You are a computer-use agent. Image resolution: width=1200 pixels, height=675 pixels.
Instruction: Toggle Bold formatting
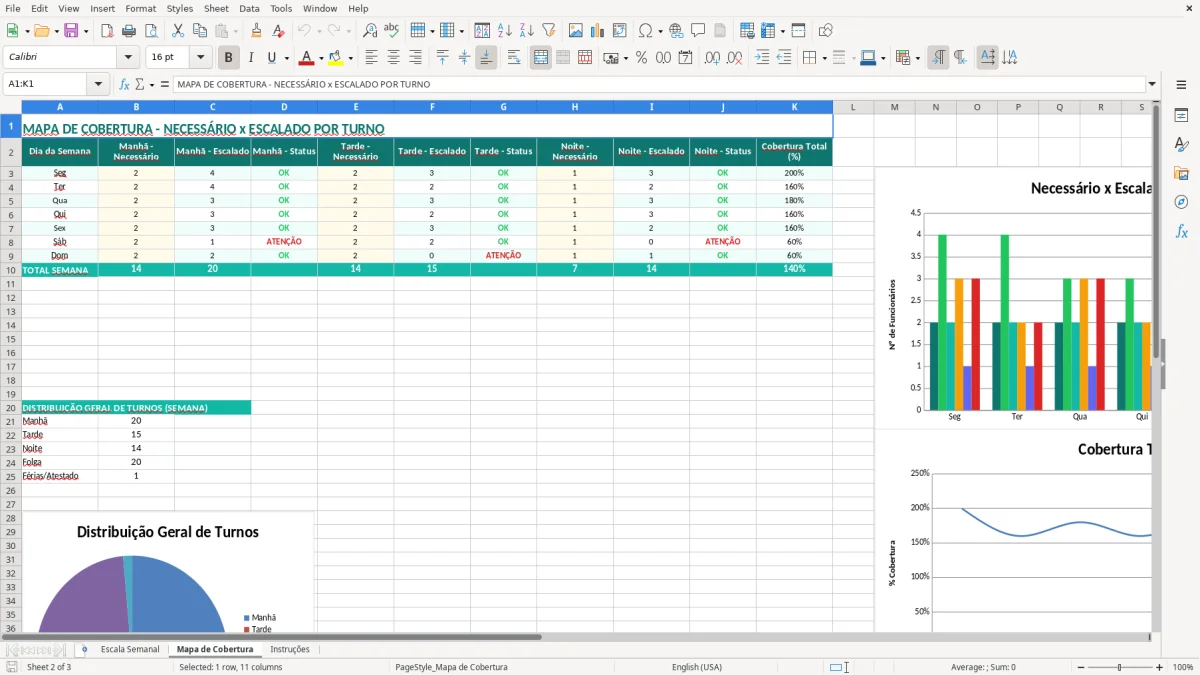pyautogui.click(x=229, y=58)
